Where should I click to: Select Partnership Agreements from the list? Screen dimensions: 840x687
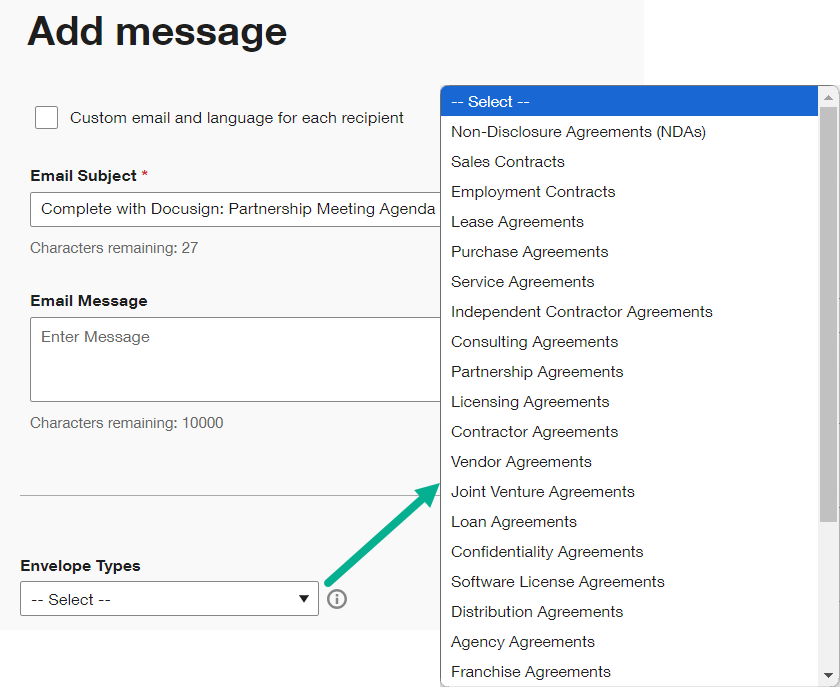coord(537,372)
